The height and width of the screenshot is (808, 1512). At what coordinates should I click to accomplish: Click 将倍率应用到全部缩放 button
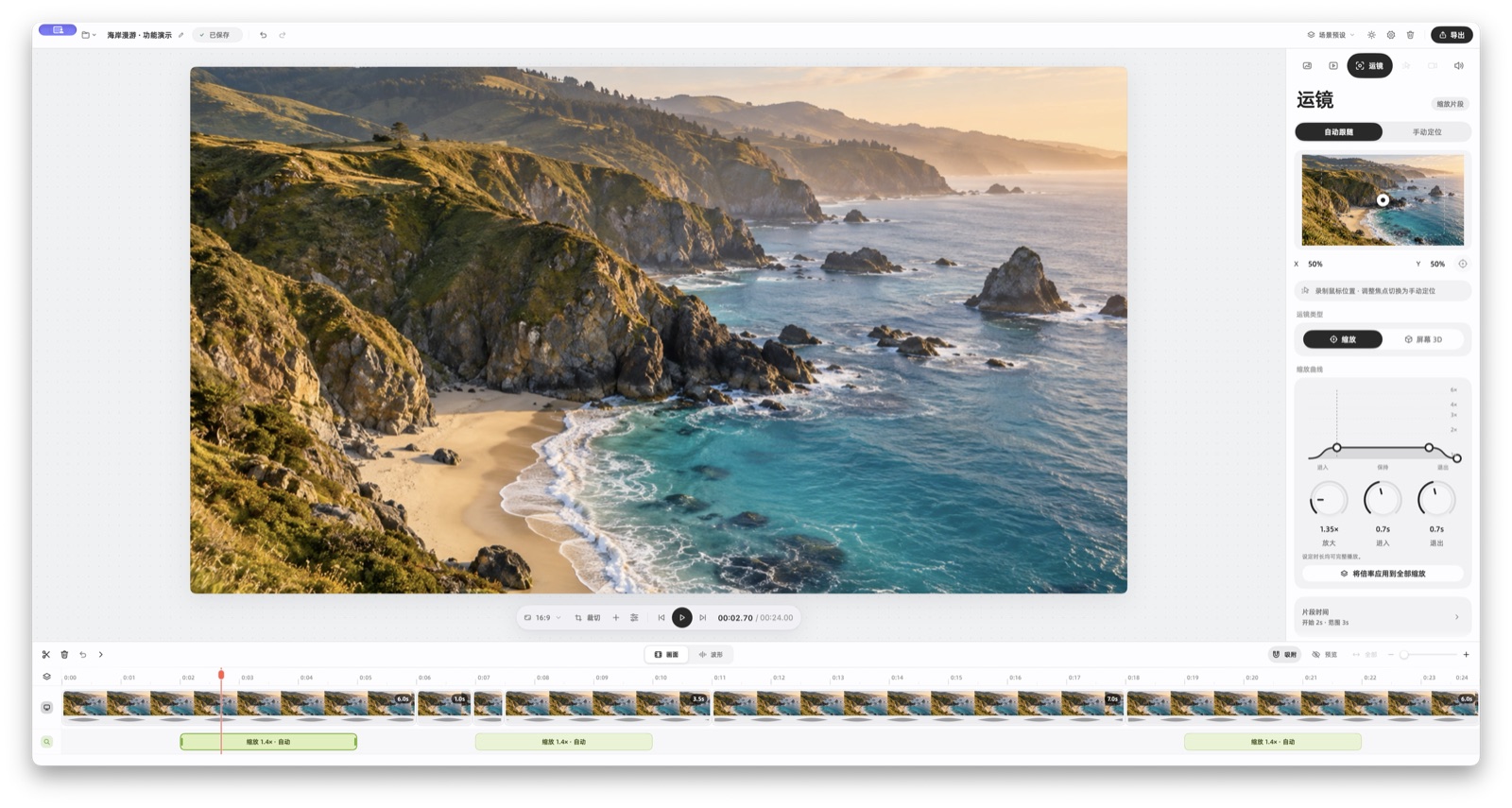pos(1383,574)
